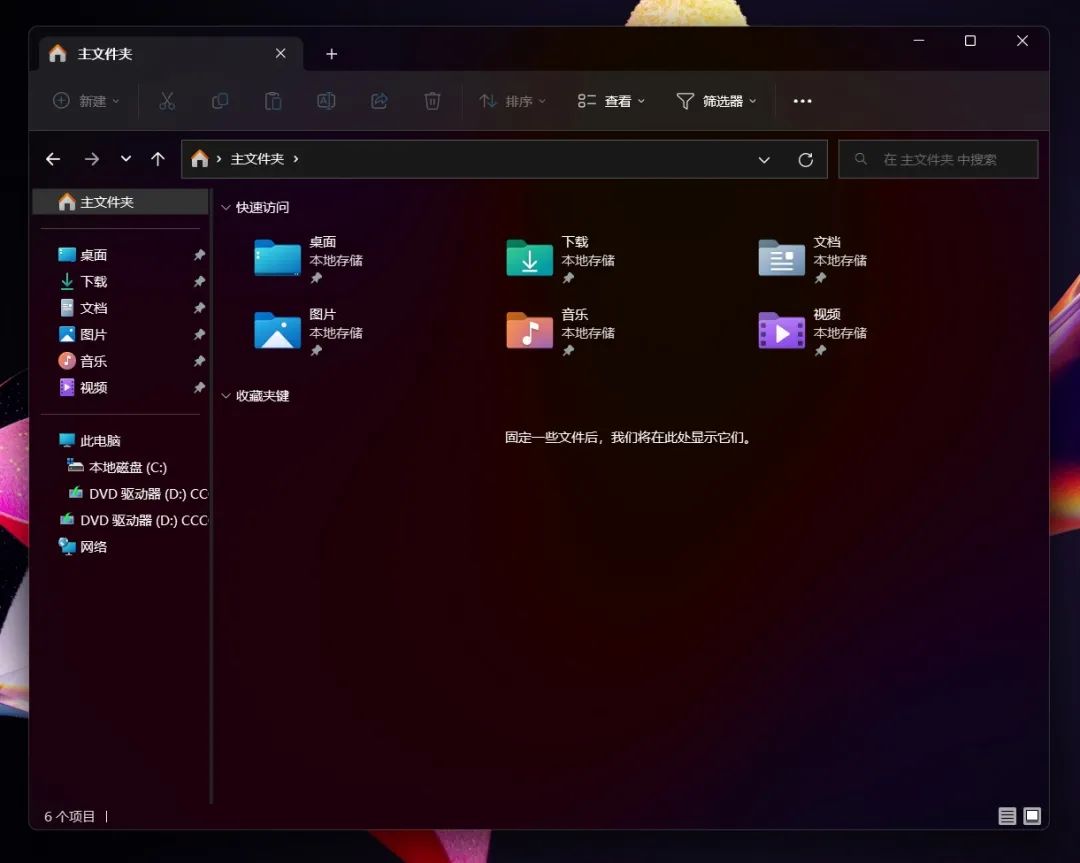Open the 排序 sort dropdown

512,101
